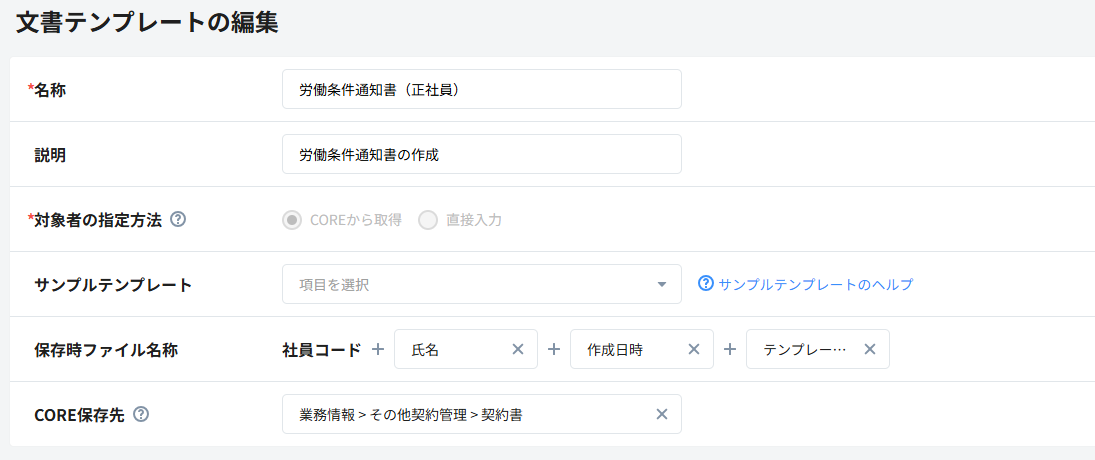
Task: Select the 直接入力 radio button
Action: [428, 220]
